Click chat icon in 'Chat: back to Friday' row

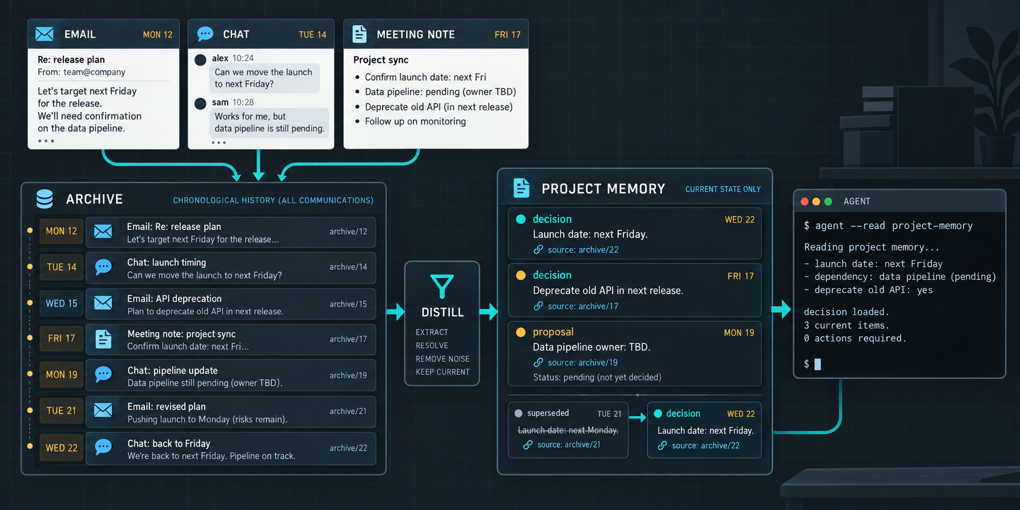pos(103,446)
